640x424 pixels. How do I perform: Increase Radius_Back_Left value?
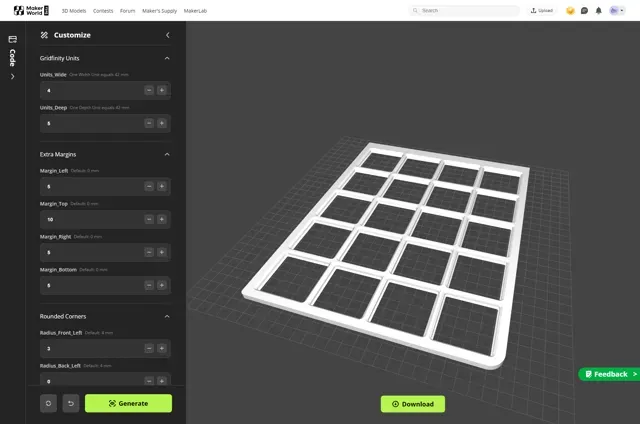[162, 381]
